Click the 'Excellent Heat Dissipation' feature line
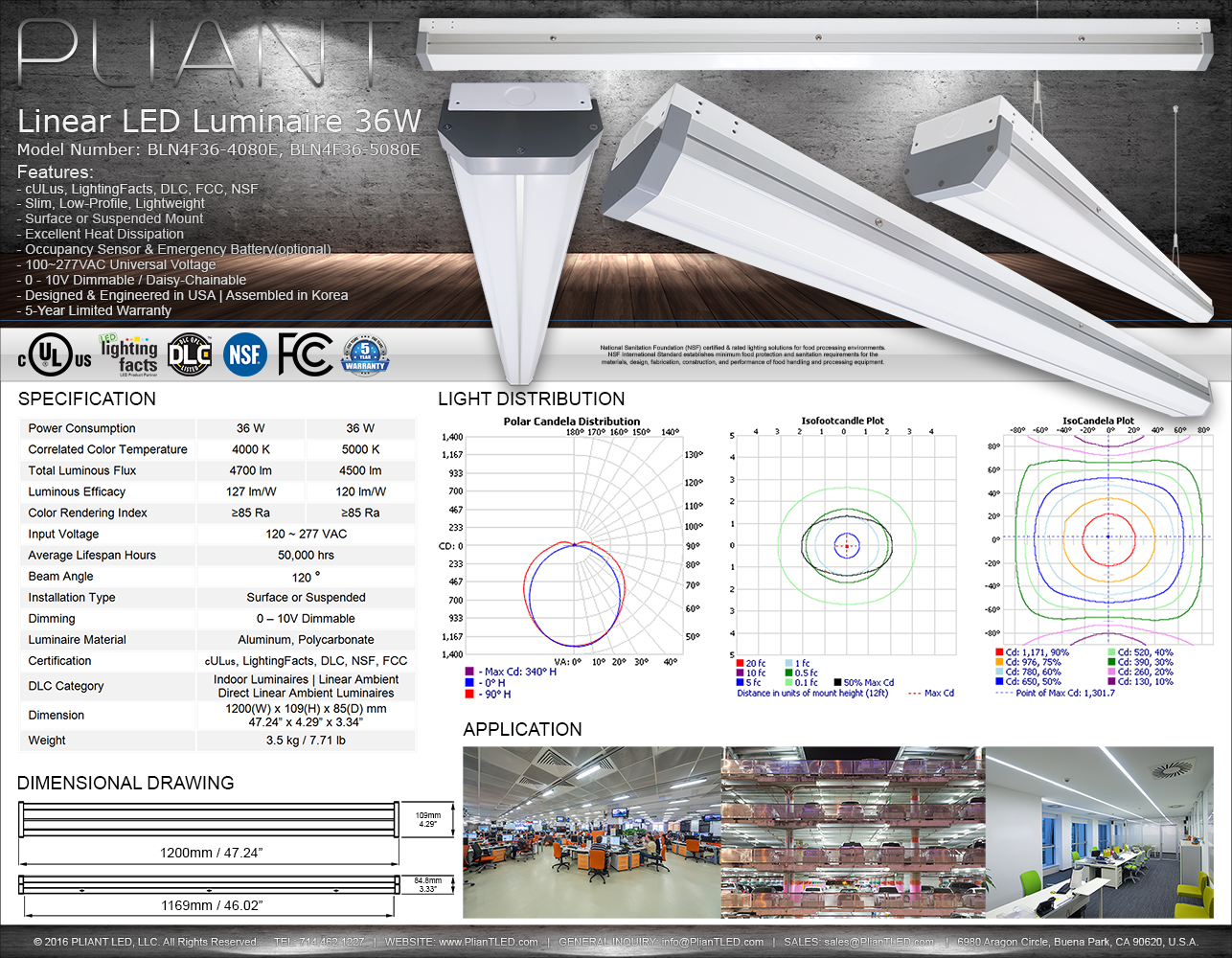1232x958 pixels. coord(101,234)
